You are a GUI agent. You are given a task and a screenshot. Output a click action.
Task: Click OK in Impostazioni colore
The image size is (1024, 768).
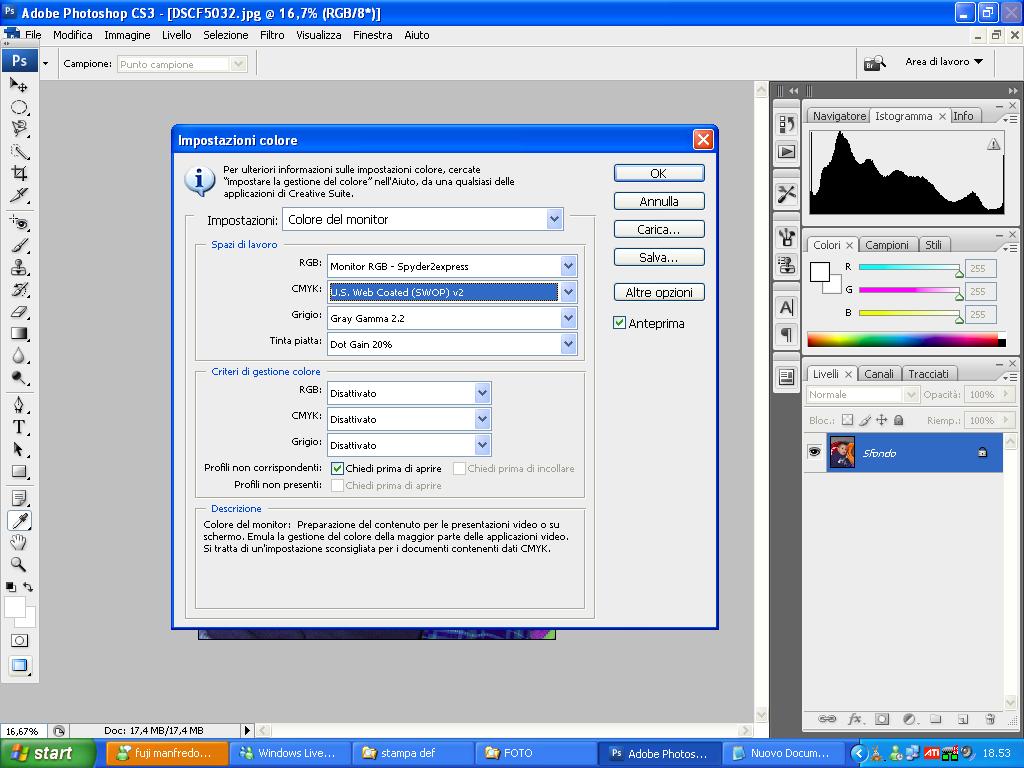(x=659, y=173)
